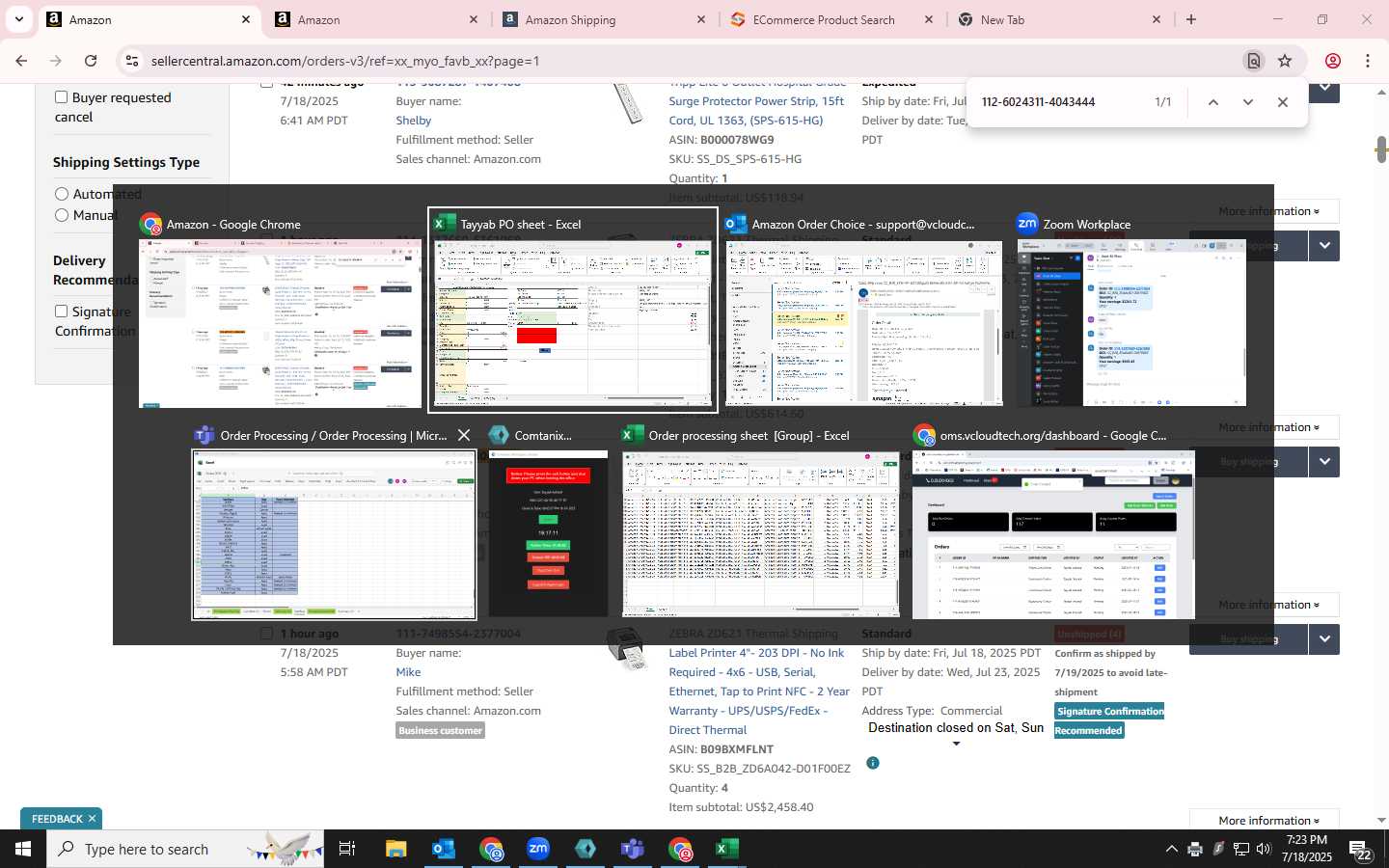Switch to the ECommerce Product Search tab
The width and height of the screenshot is (1389, 868).
(x=831, y=19)
